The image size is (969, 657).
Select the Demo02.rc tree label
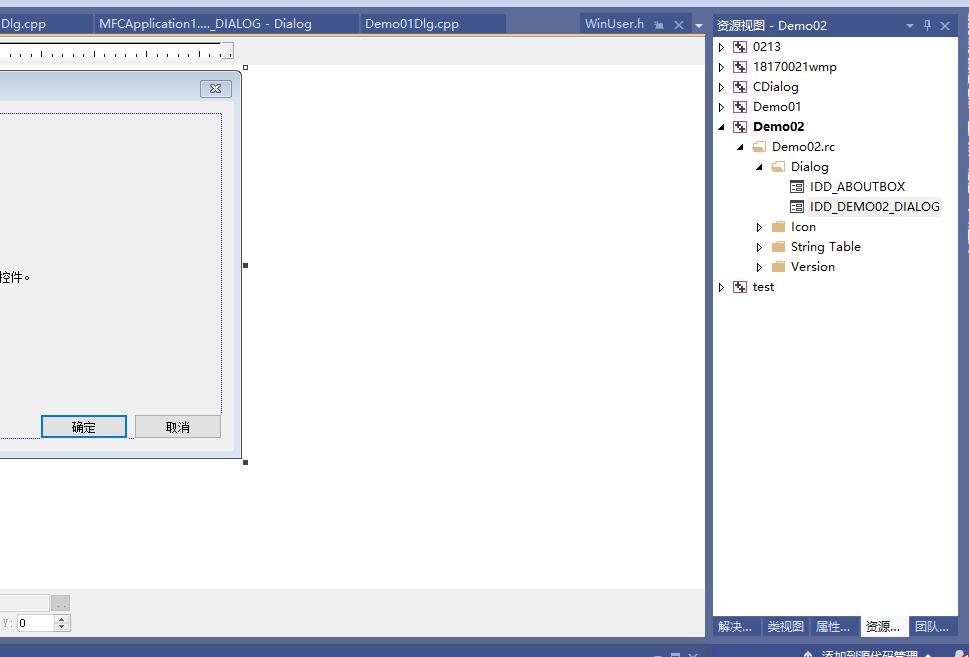[803, 147]
